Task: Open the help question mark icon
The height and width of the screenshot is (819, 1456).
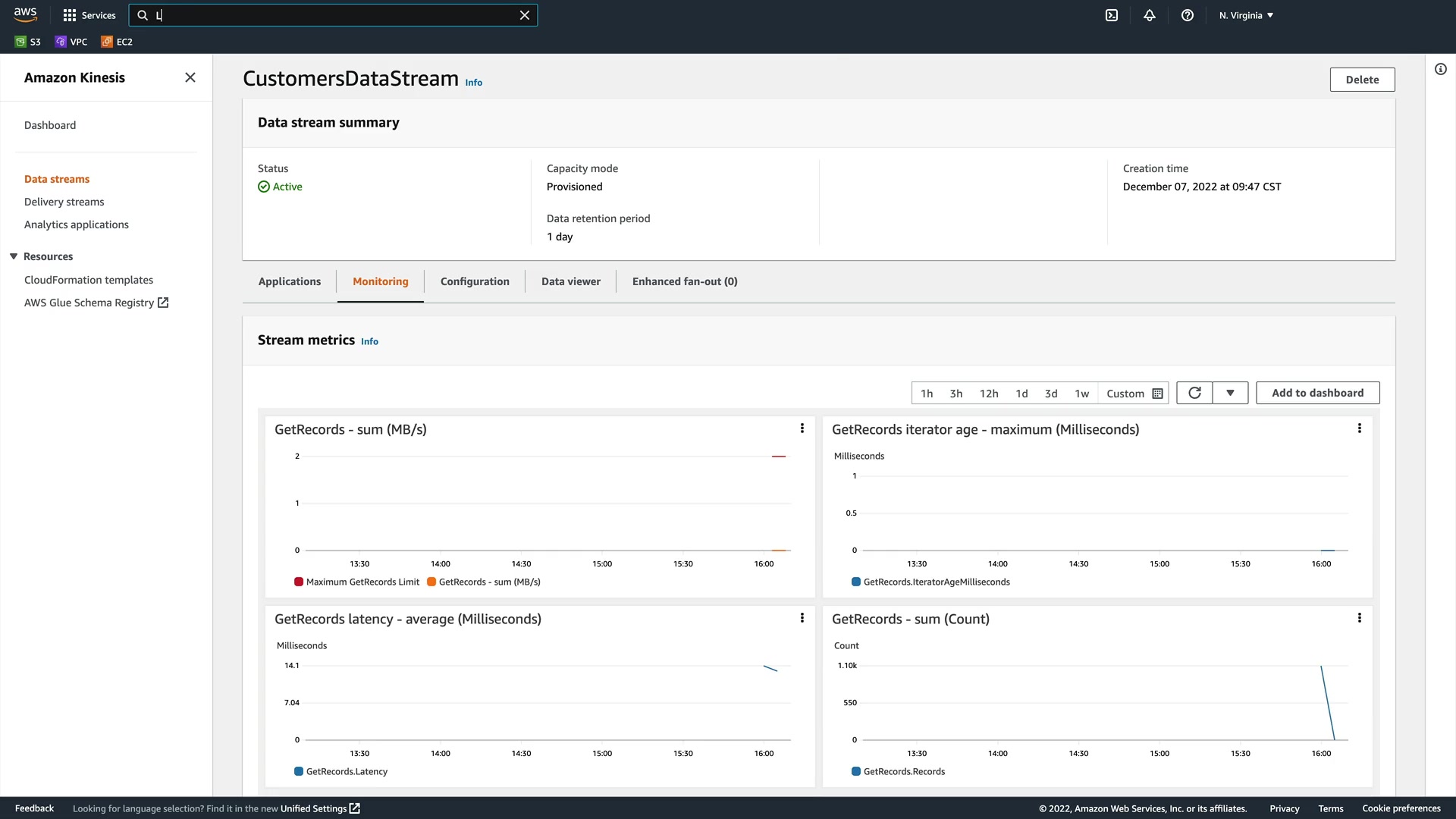Action: [x=1188, y=15]
